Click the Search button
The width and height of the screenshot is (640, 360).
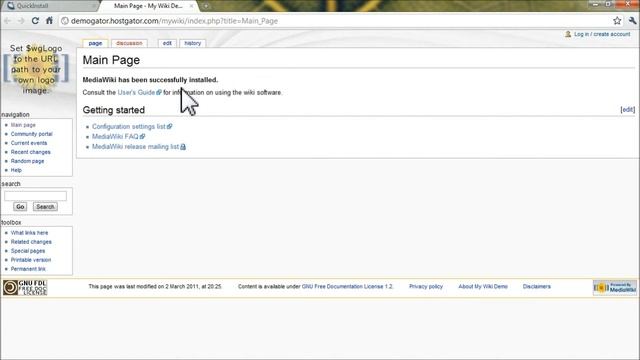tap(45, 207)
